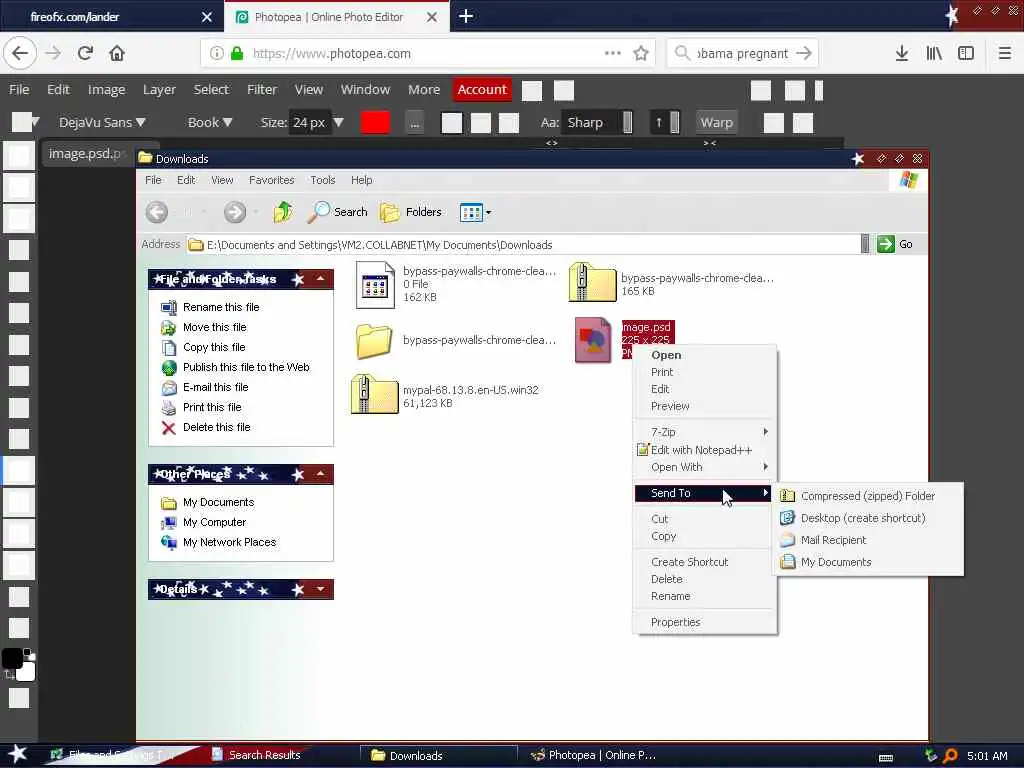Open Search in the Explorer toolbar
This screenshot has width=1024, height=768.
(x=338, y=212)
